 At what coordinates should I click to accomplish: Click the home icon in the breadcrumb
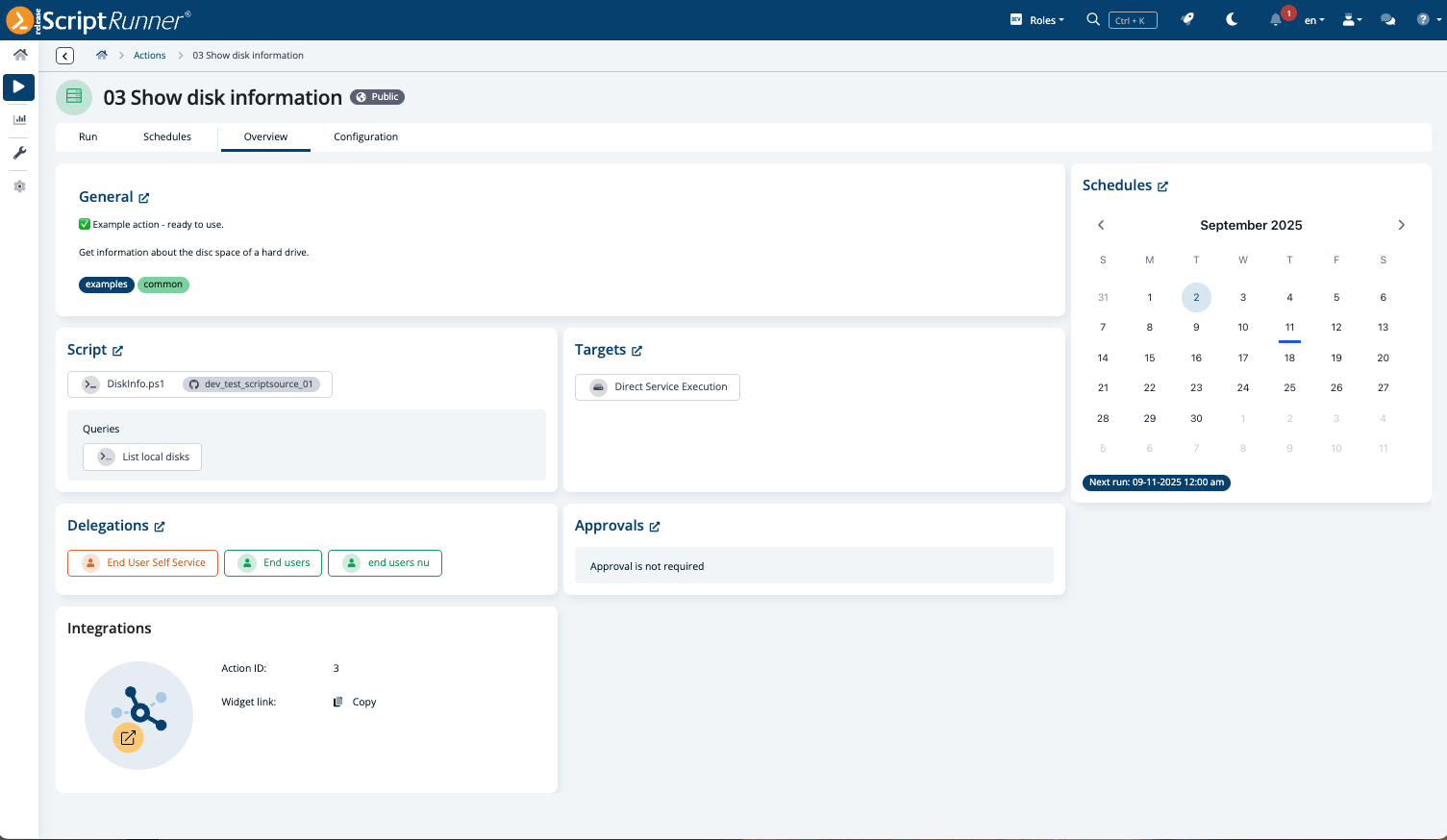point(102,56)
